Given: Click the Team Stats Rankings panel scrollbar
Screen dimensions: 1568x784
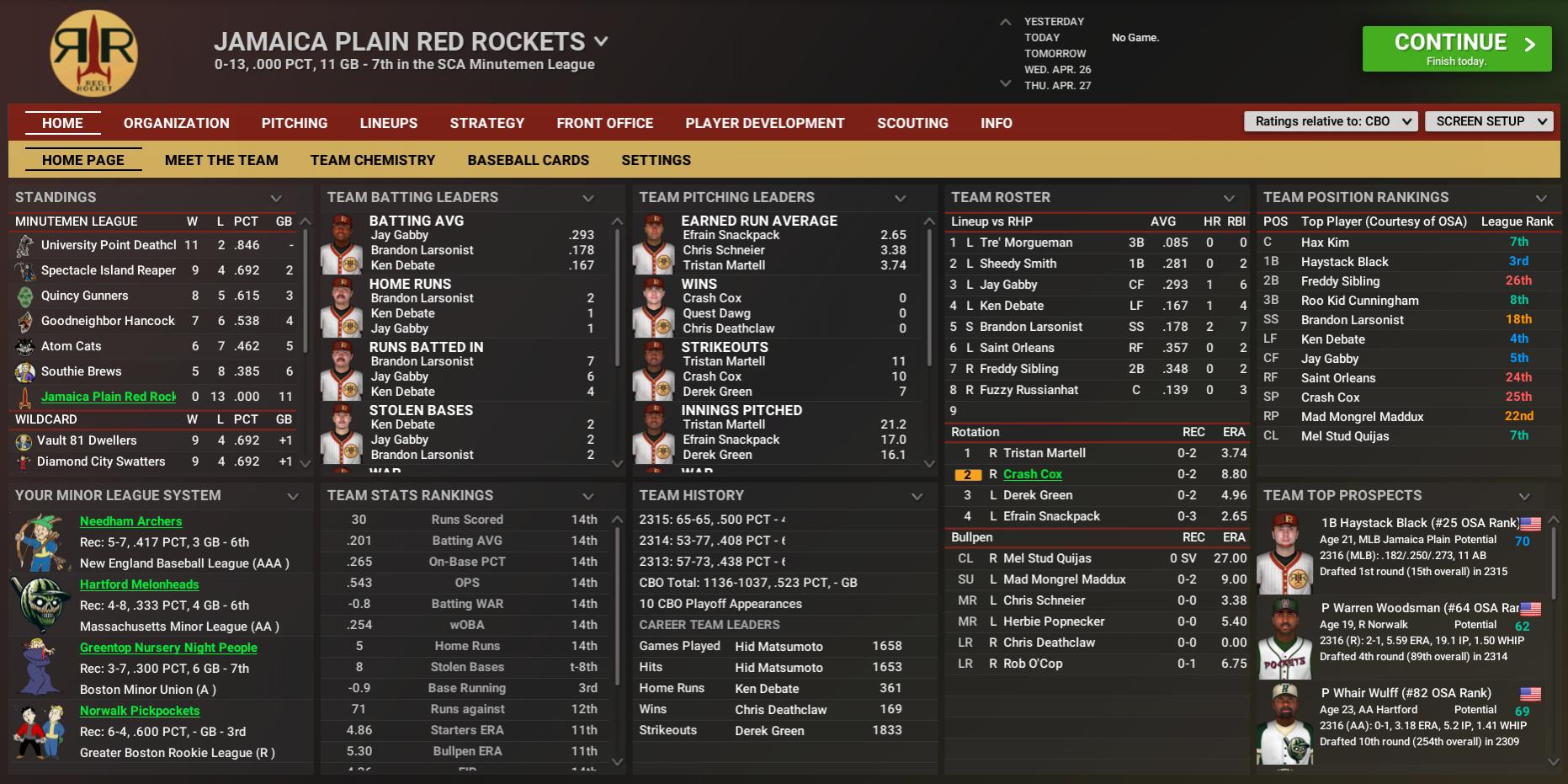Looking at the screenshot, I should 617,640.
